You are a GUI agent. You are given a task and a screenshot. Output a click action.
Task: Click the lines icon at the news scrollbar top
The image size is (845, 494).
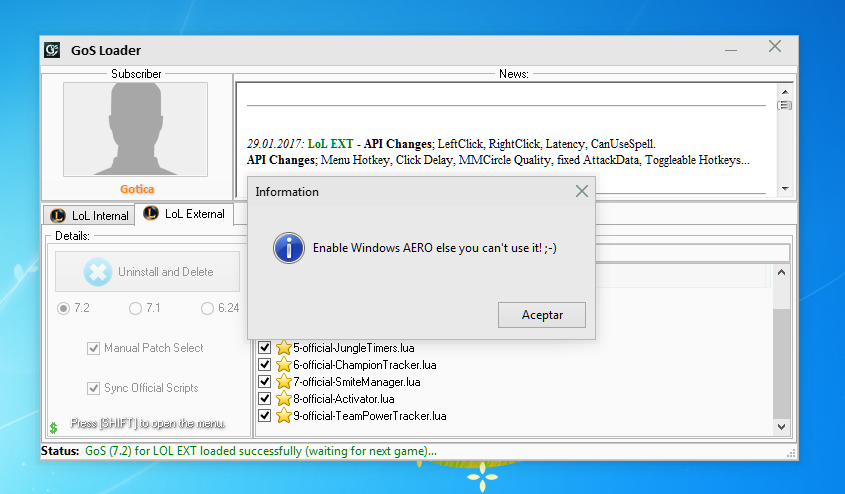[785, 105]
